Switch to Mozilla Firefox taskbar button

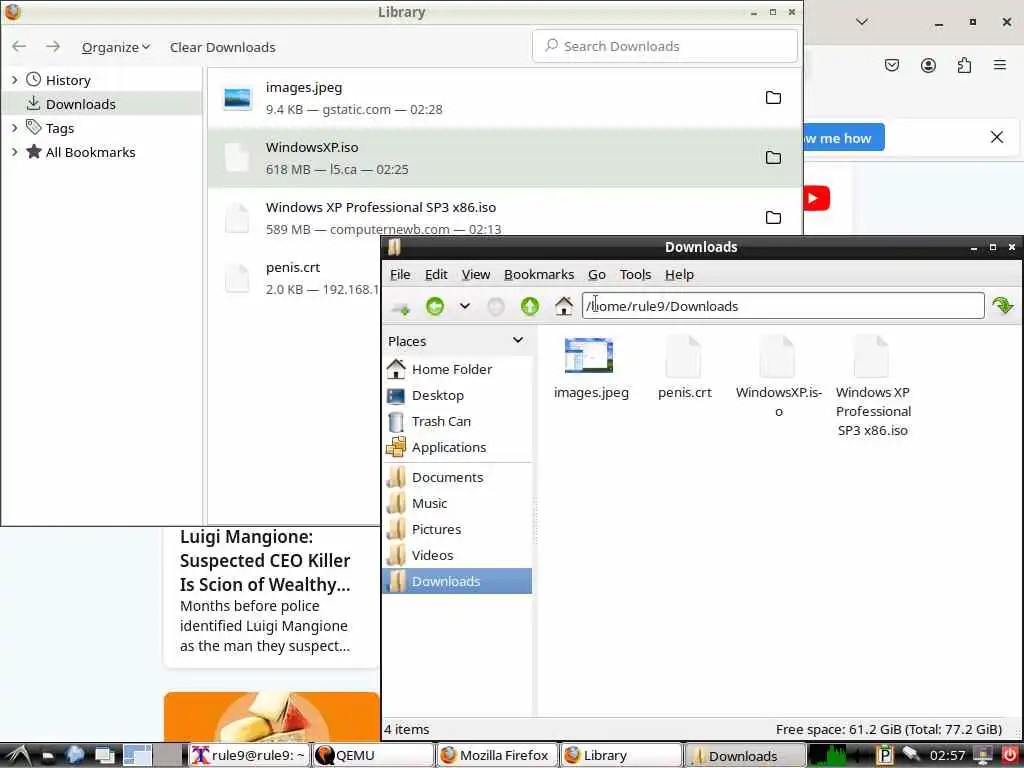point(497,756)
